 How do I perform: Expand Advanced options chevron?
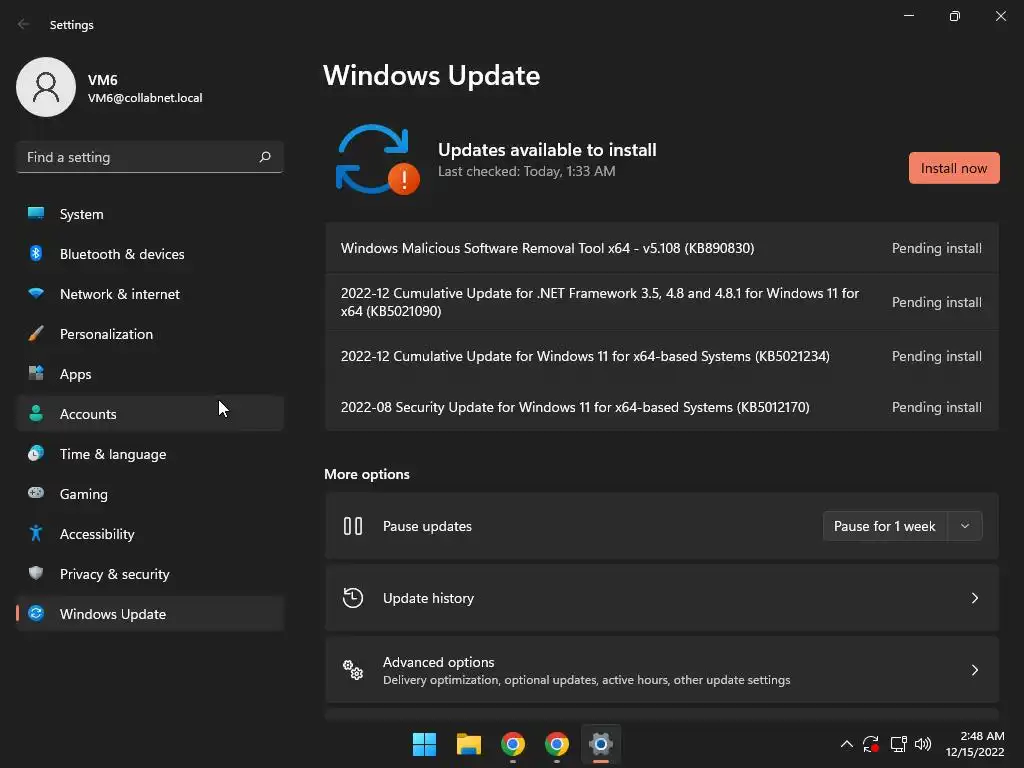974,669
